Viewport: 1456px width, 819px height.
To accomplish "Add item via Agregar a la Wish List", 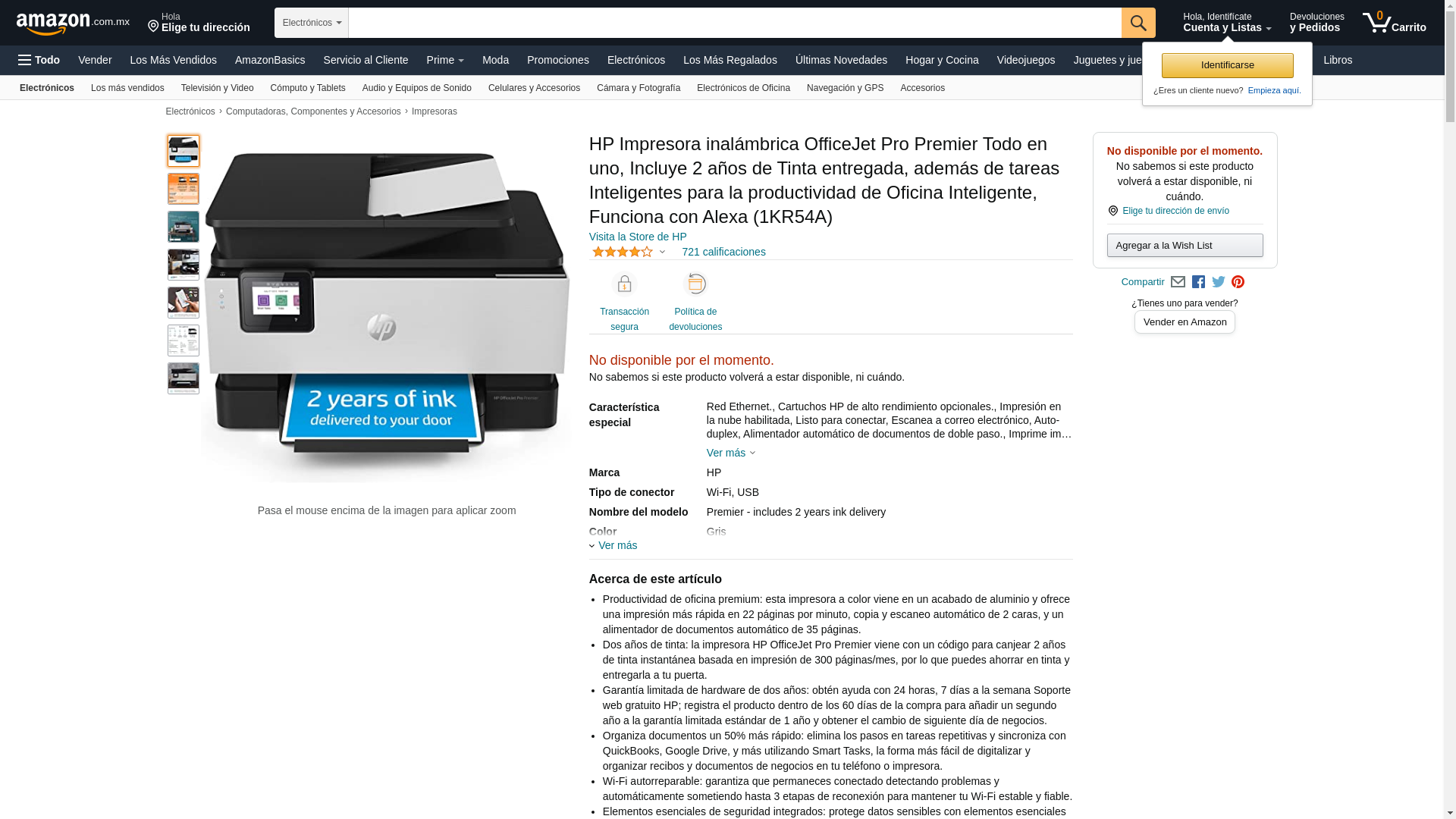I will pyautogui.click(x=1185, y=245).
